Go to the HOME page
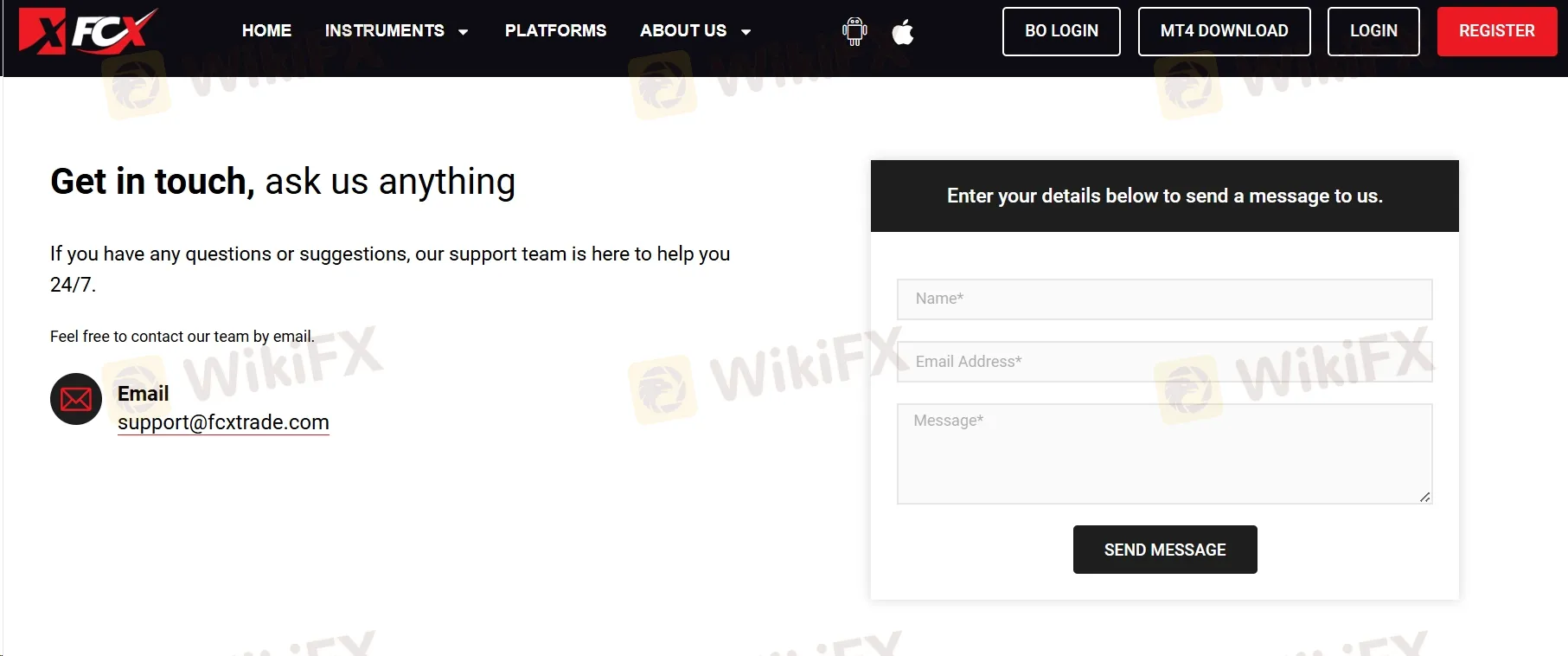 point(266,31)
